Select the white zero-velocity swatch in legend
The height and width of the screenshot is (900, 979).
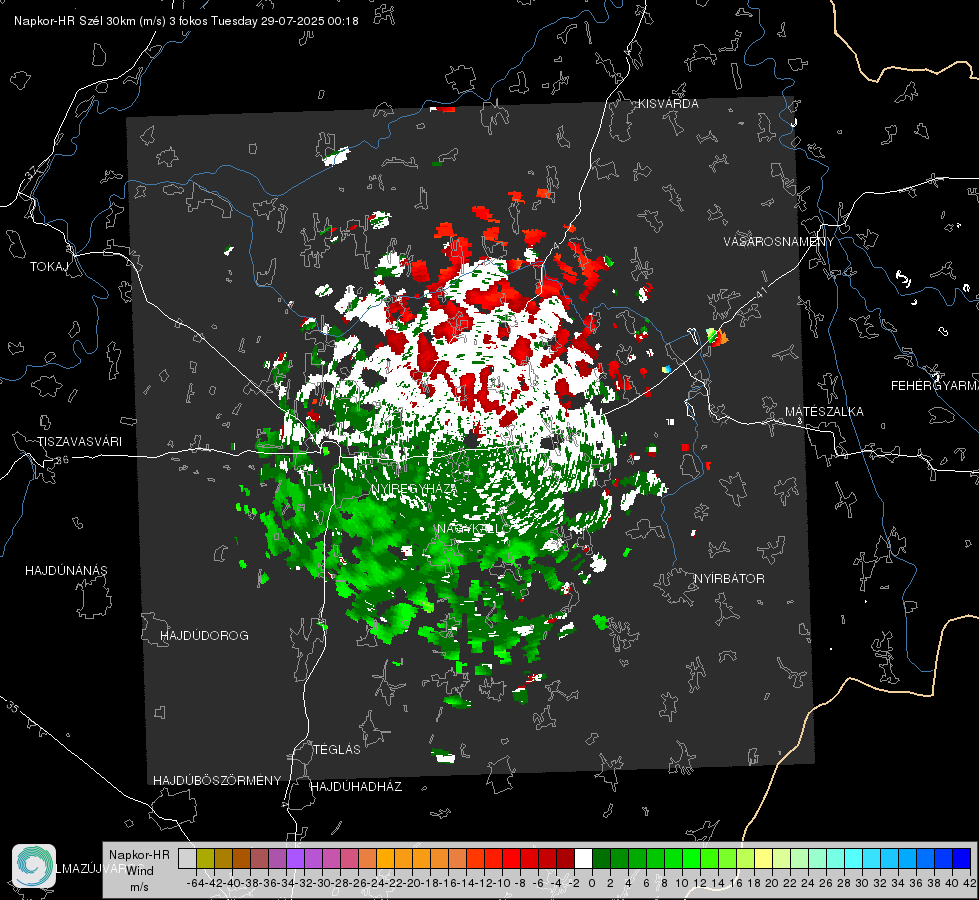pos(583,859)
